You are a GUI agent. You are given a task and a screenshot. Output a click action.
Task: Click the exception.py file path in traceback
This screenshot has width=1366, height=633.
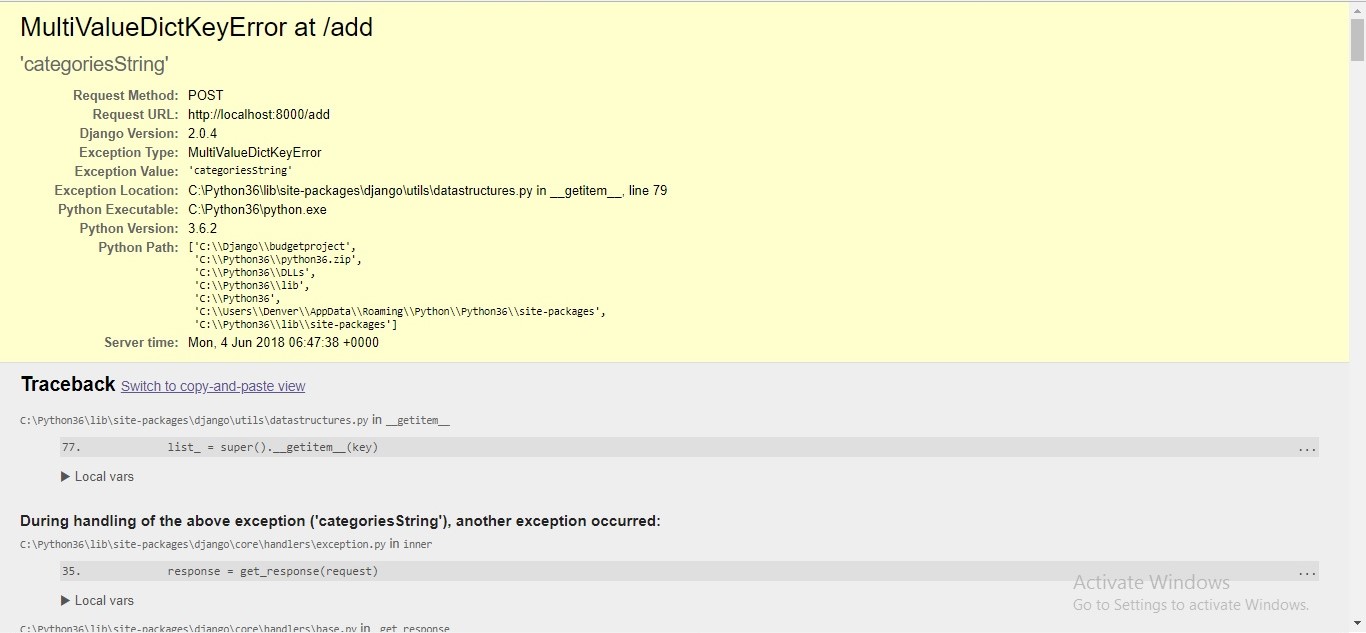tap(203, 545)
